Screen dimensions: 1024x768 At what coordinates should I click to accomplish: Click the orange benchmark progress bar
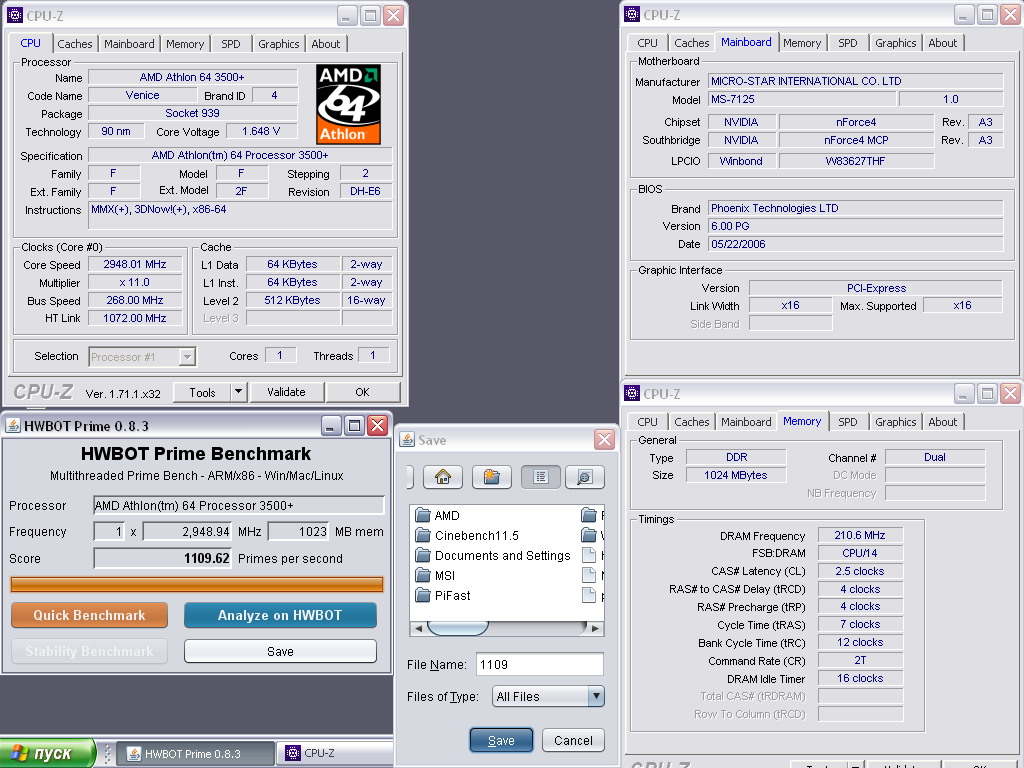pos(197,584)
